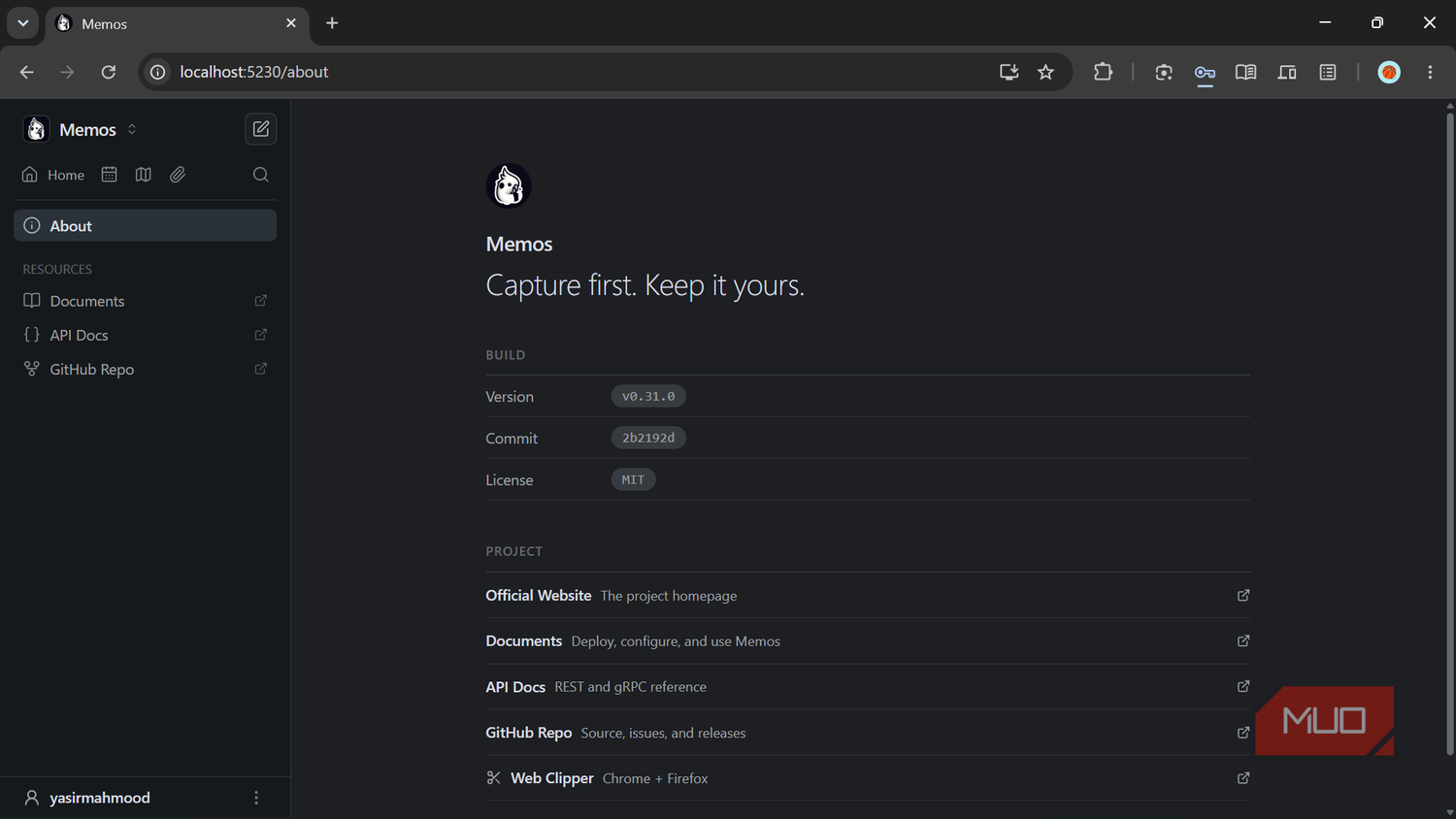The height and width of the screenshot is (819, 1456).
Task: Open the reading mode book icon
Action: (1245, 72)
